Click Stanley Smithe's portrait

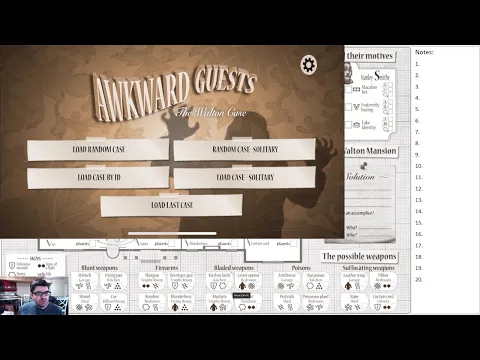(349, 73)
